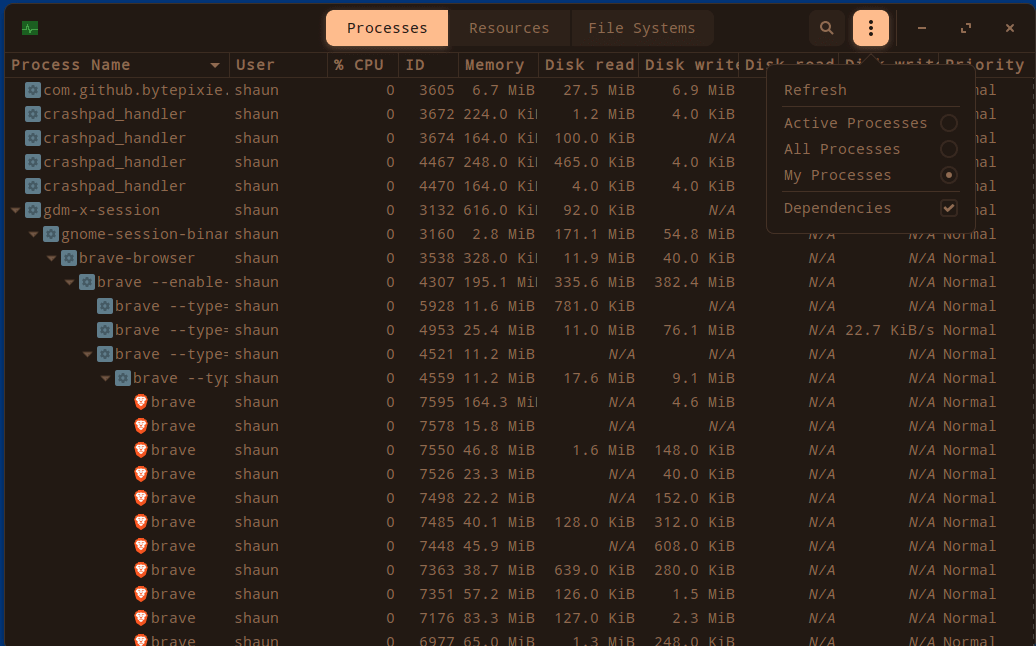Close the three-dot main menu button
Viewport: 1036px width, 646px height.
(x=870, y=28)
